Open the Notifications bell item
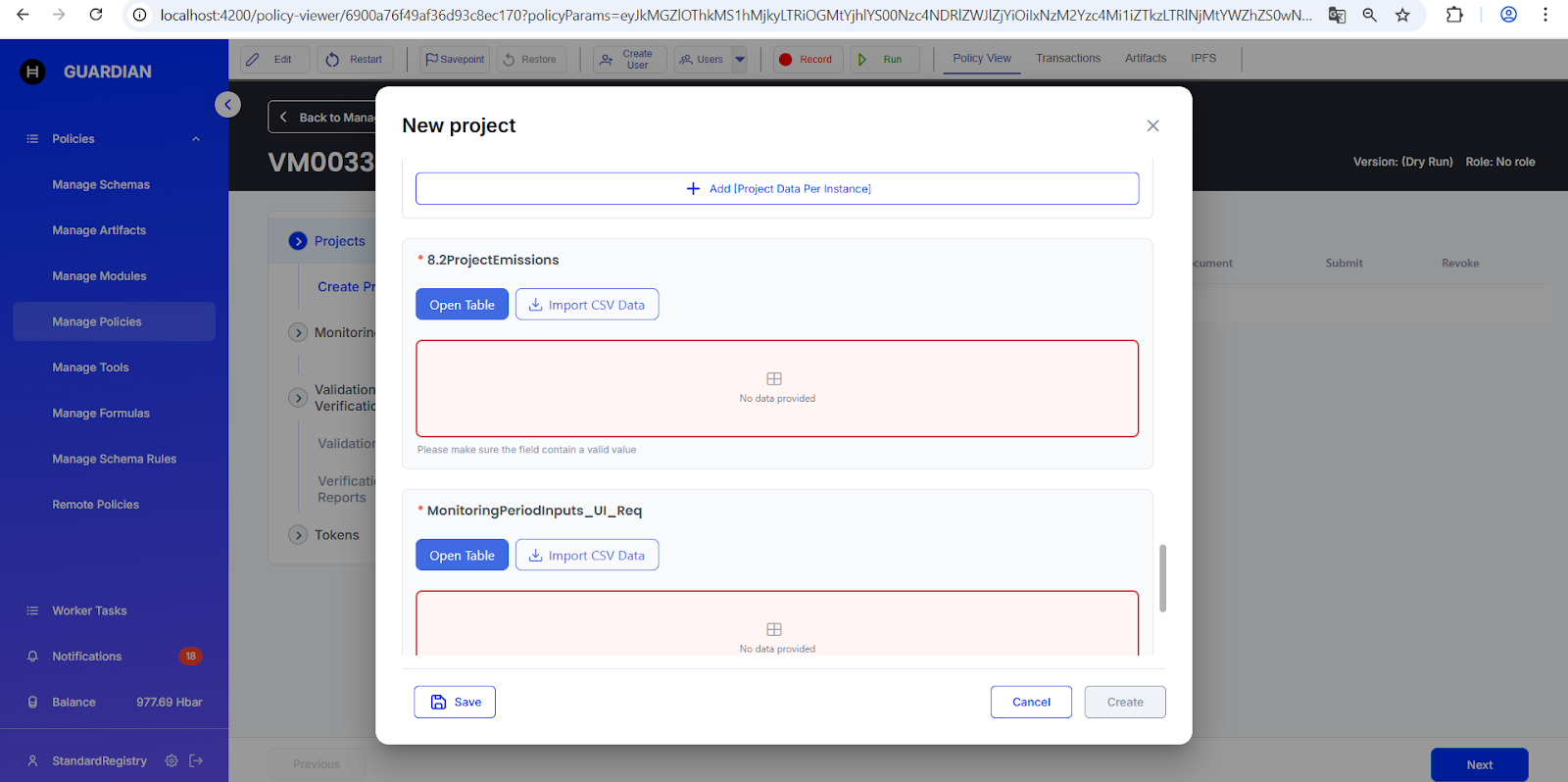 point(87,657)
